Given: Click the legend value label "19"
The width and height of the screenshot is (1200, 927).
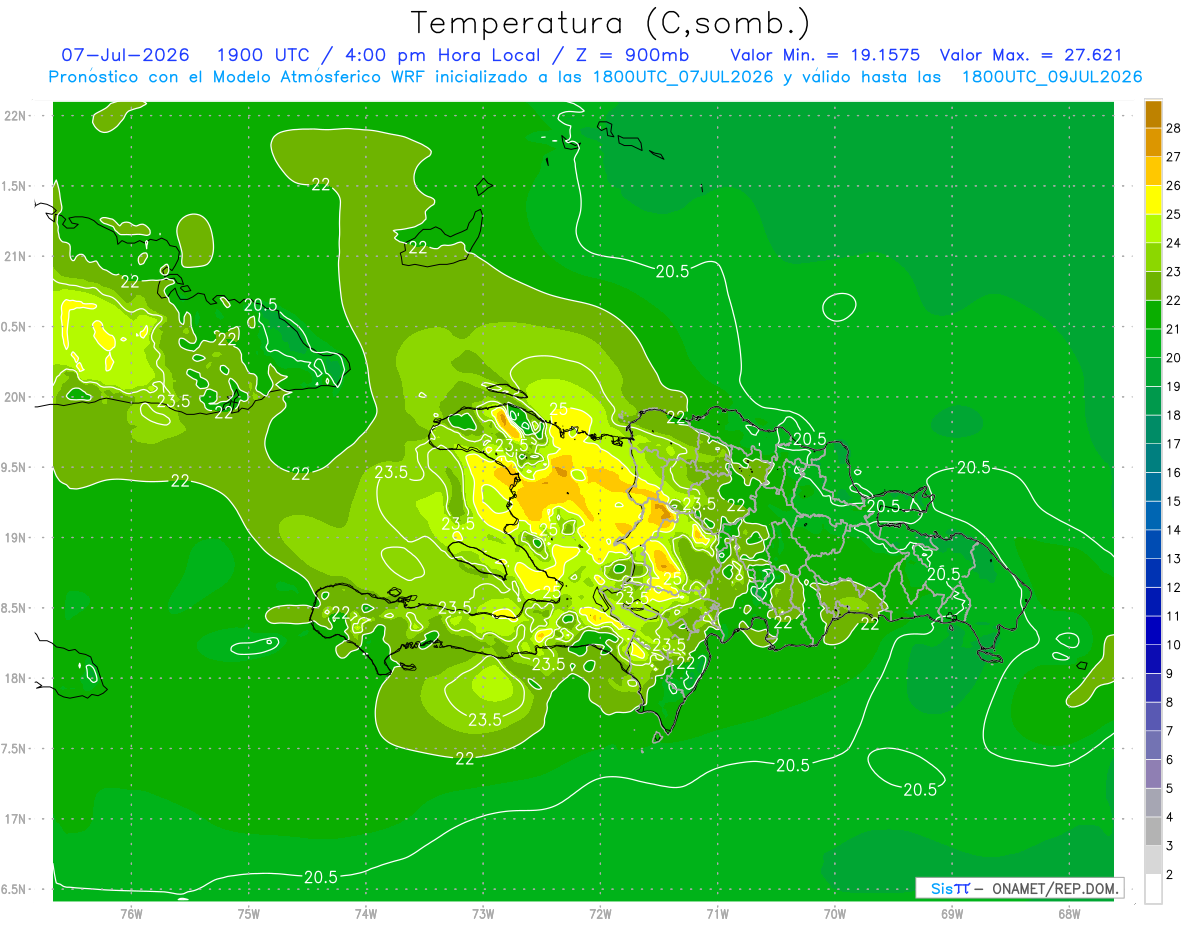Looking at the screenshot, I should pos(1175,386).
